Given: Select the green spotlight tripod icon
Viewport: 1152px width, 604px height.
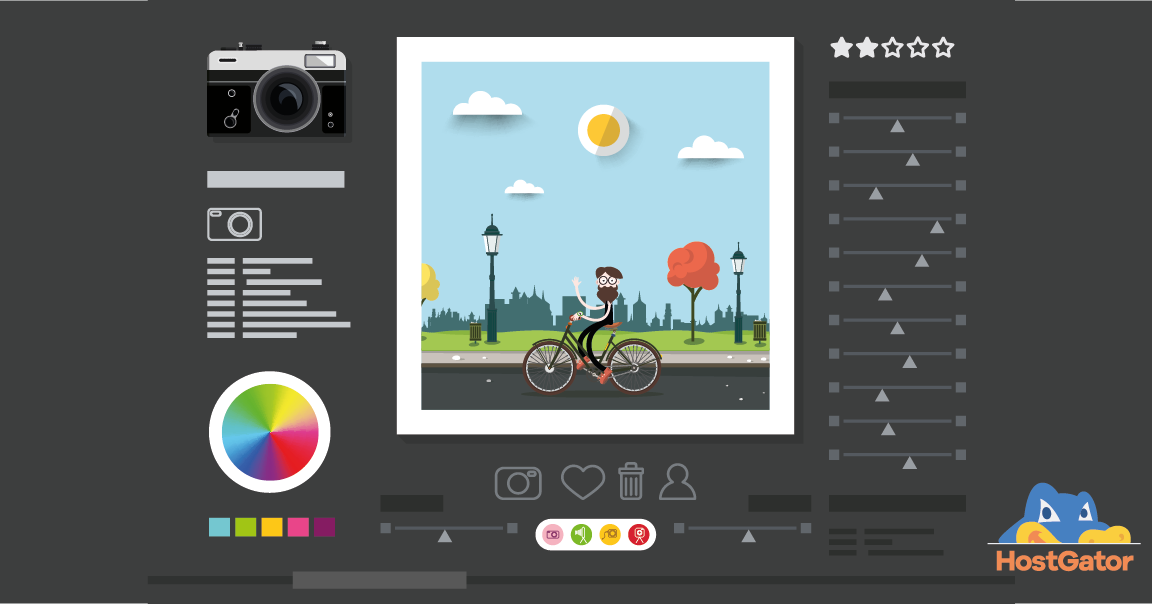Looking at the screenshot, I should [581, 533].
